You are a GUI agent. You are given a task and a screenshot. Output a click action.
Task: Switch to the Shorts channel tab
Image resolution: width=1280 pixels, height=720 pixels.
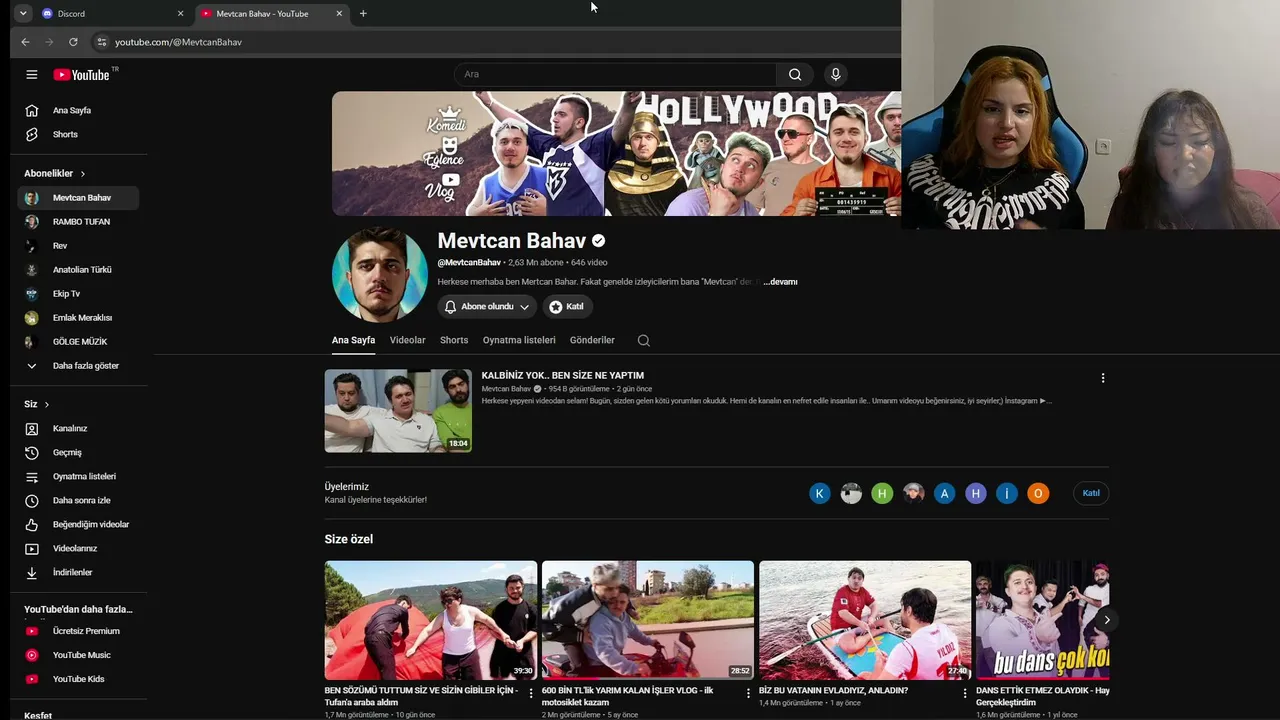(x=454, y=340)
